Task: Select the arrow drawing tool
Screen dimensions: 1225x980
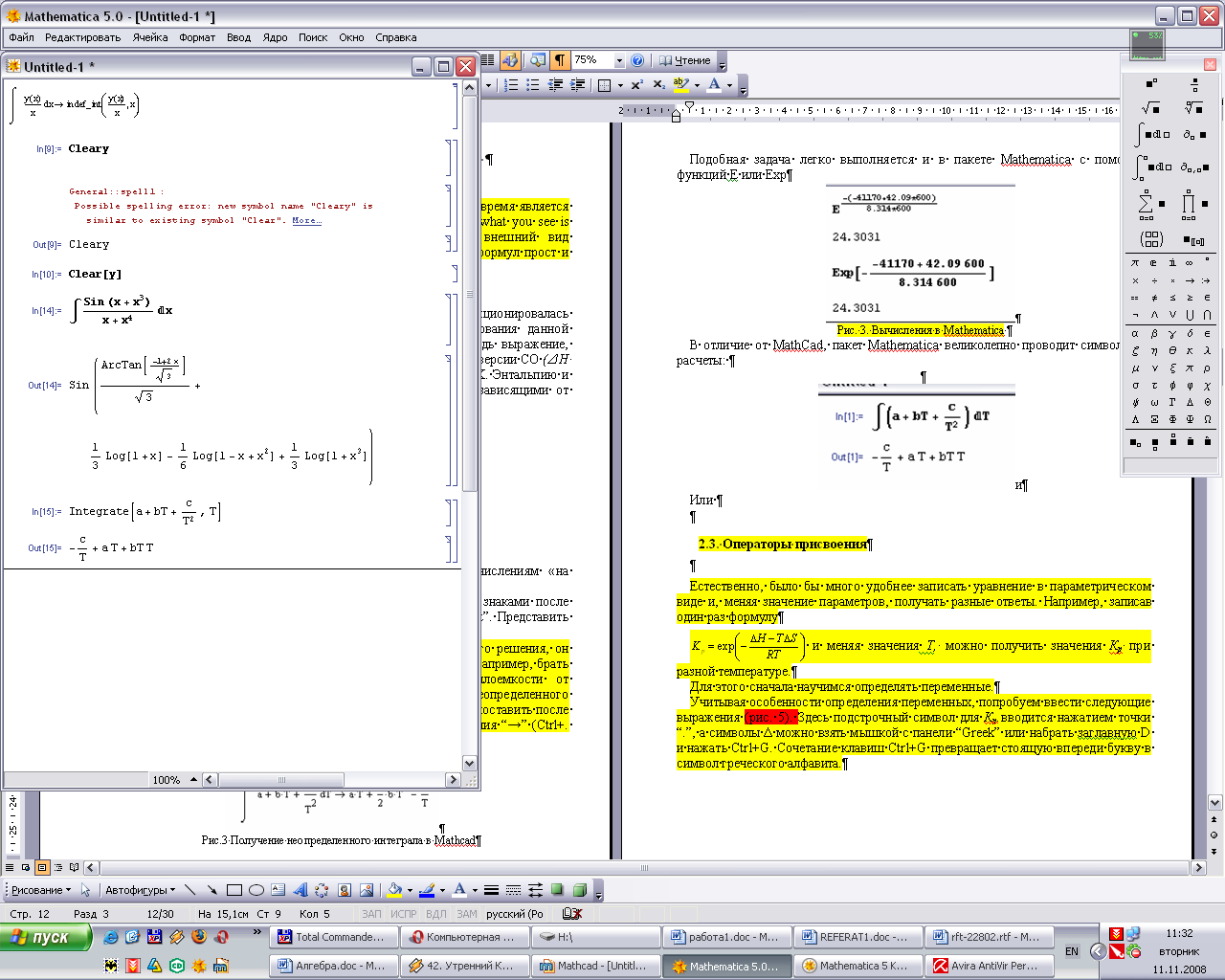Action: click(x=212, y=890)
